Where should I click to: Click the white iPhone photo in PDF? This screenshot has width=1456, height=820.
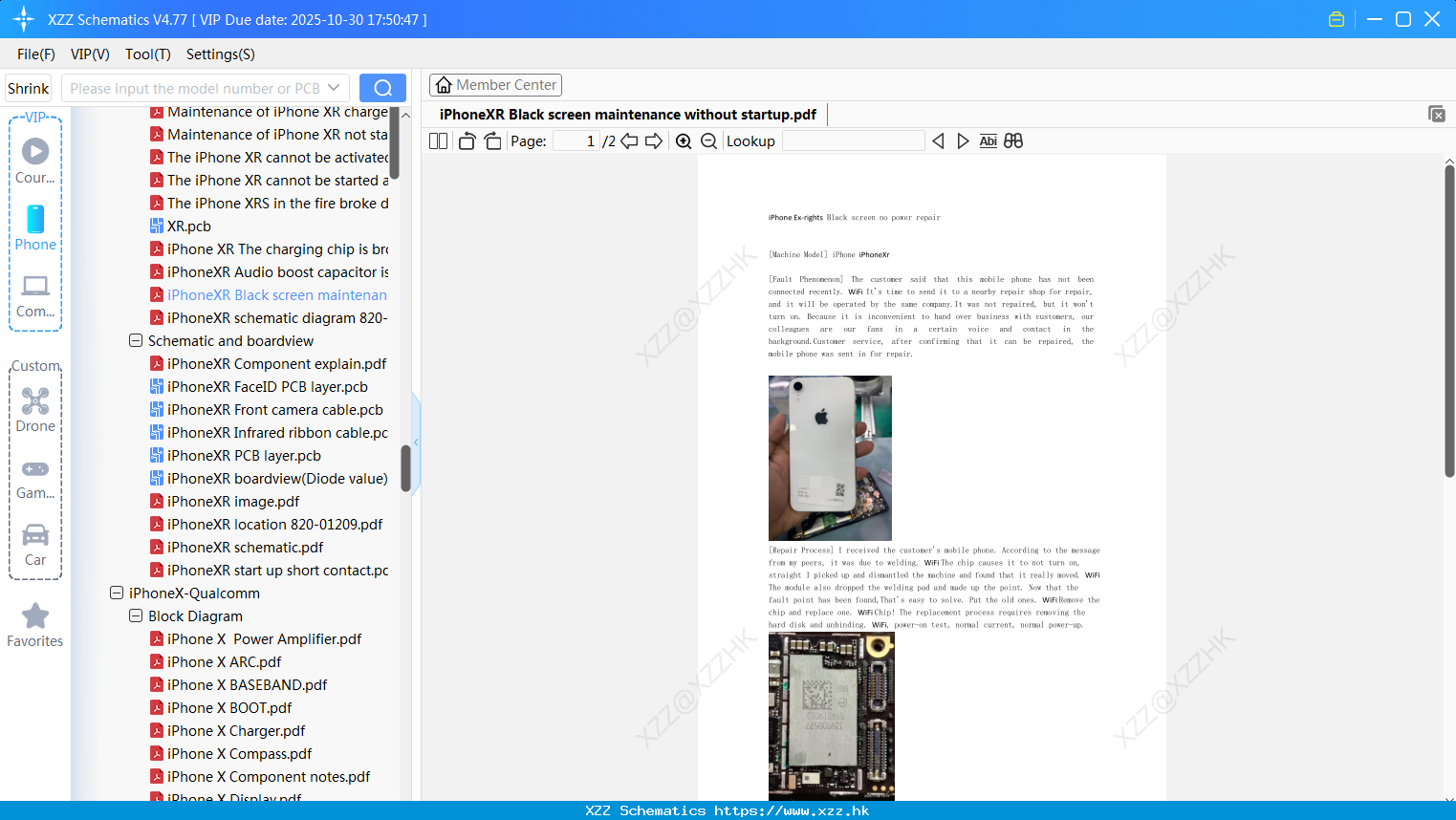pos(830,458)
